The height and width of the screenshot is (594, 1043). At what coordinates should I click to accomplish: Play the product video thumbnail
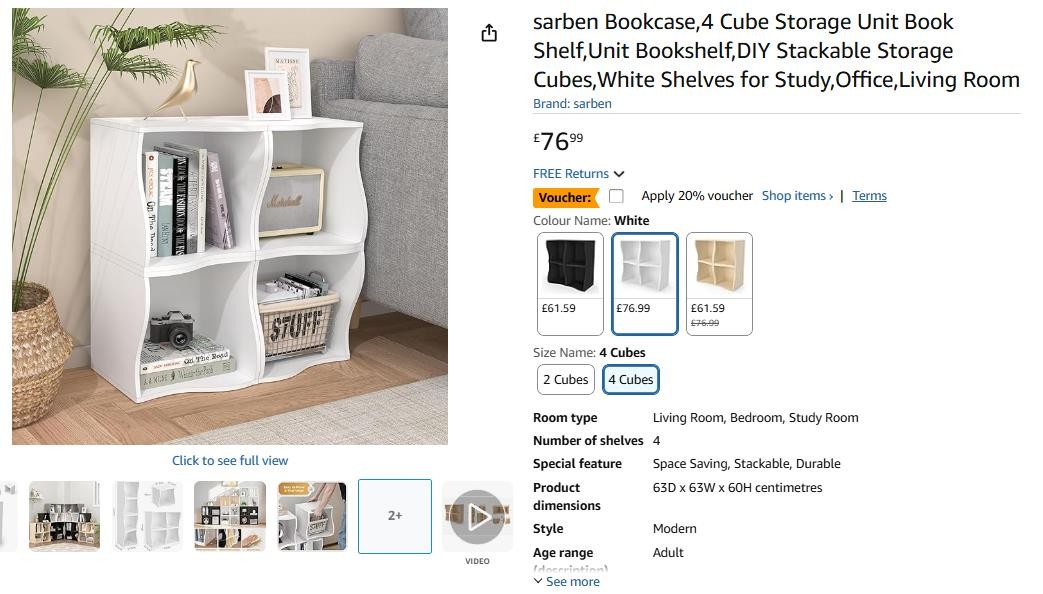(x=477, y=516)
